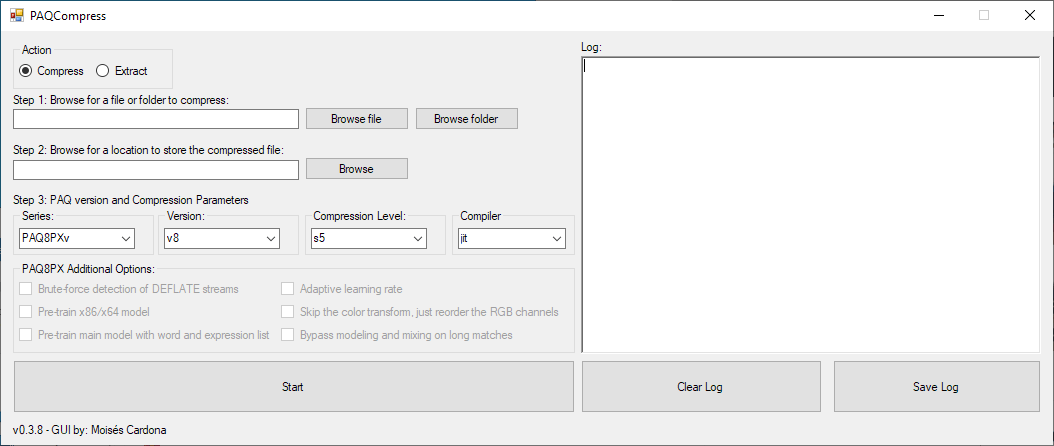Toggle Pre-train x86/x64 model checkbox
The height and width of the screenshot is (446, 1054).
click(26, 312)
